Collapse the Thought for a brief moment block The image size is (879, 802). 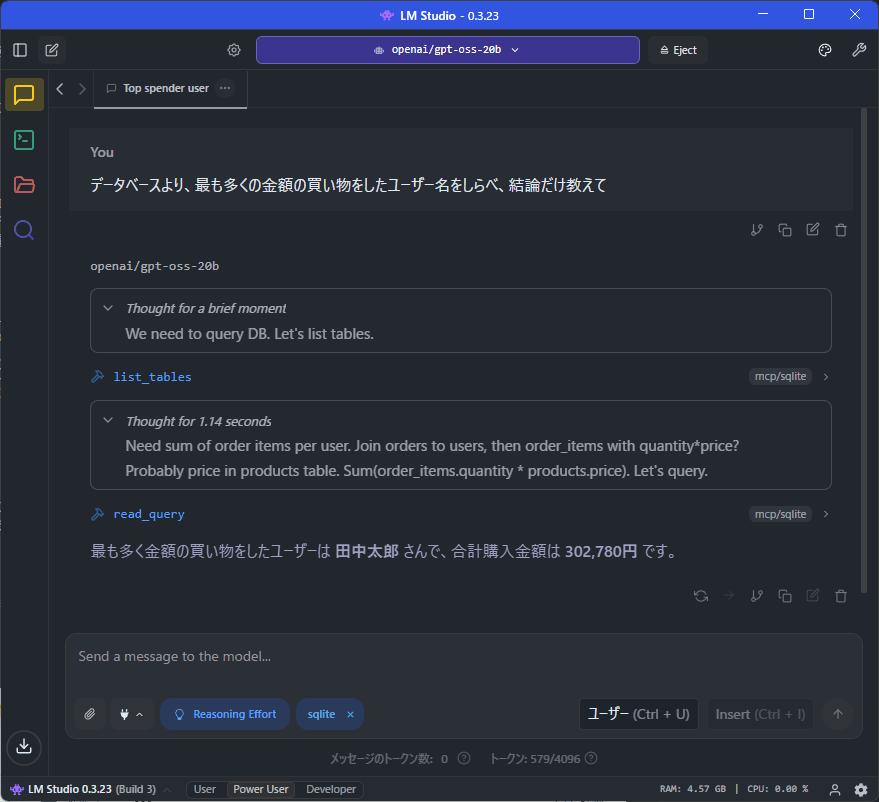tap(108, 308)
